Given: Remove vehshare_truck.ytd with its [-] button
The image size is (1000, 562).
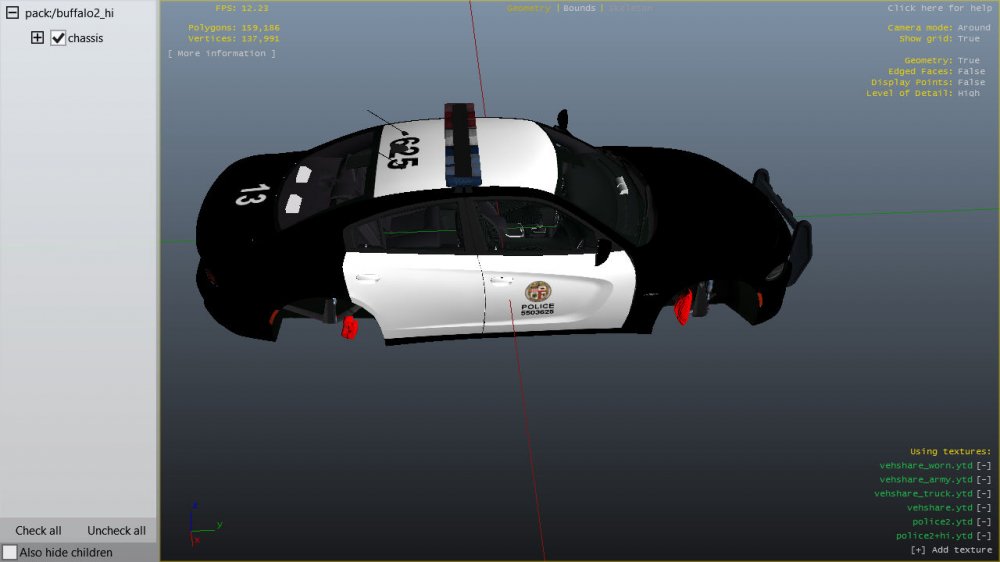Looking at the screenshot, I should (984, 494).
